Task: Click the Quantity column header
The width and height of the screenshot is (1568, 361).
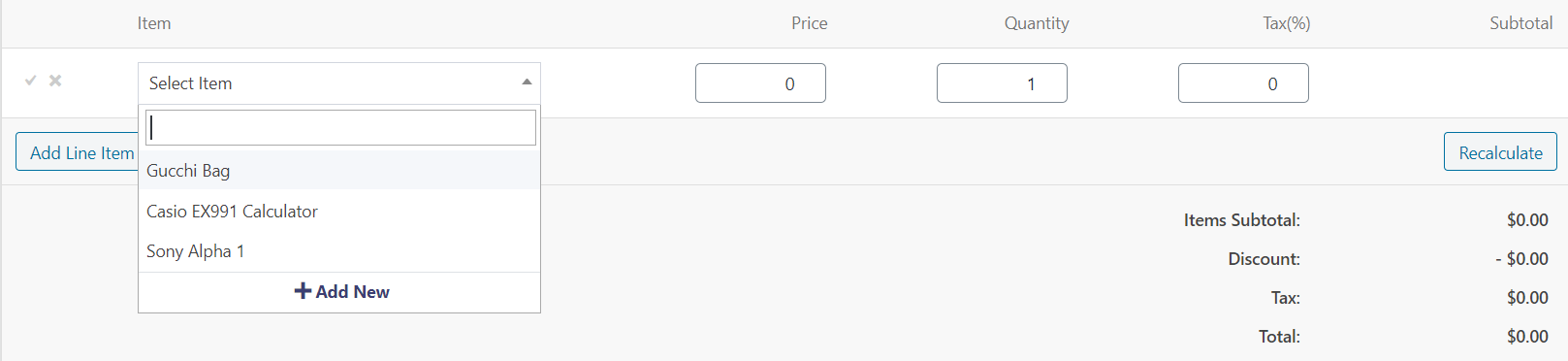Action: click(1037, 23)
